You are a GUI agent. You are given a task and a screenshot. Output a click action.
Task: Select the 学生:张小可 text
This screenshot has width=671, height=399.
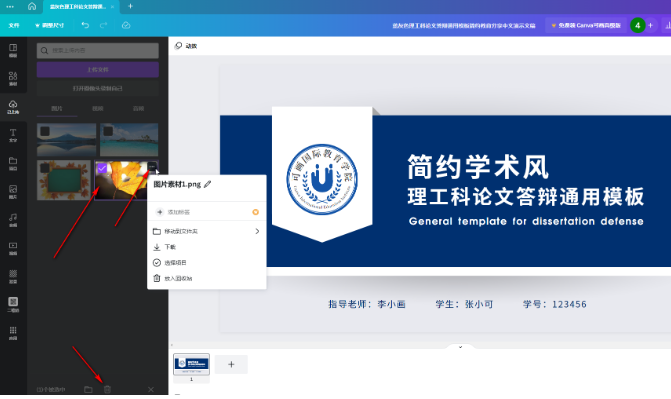point(464,304)
